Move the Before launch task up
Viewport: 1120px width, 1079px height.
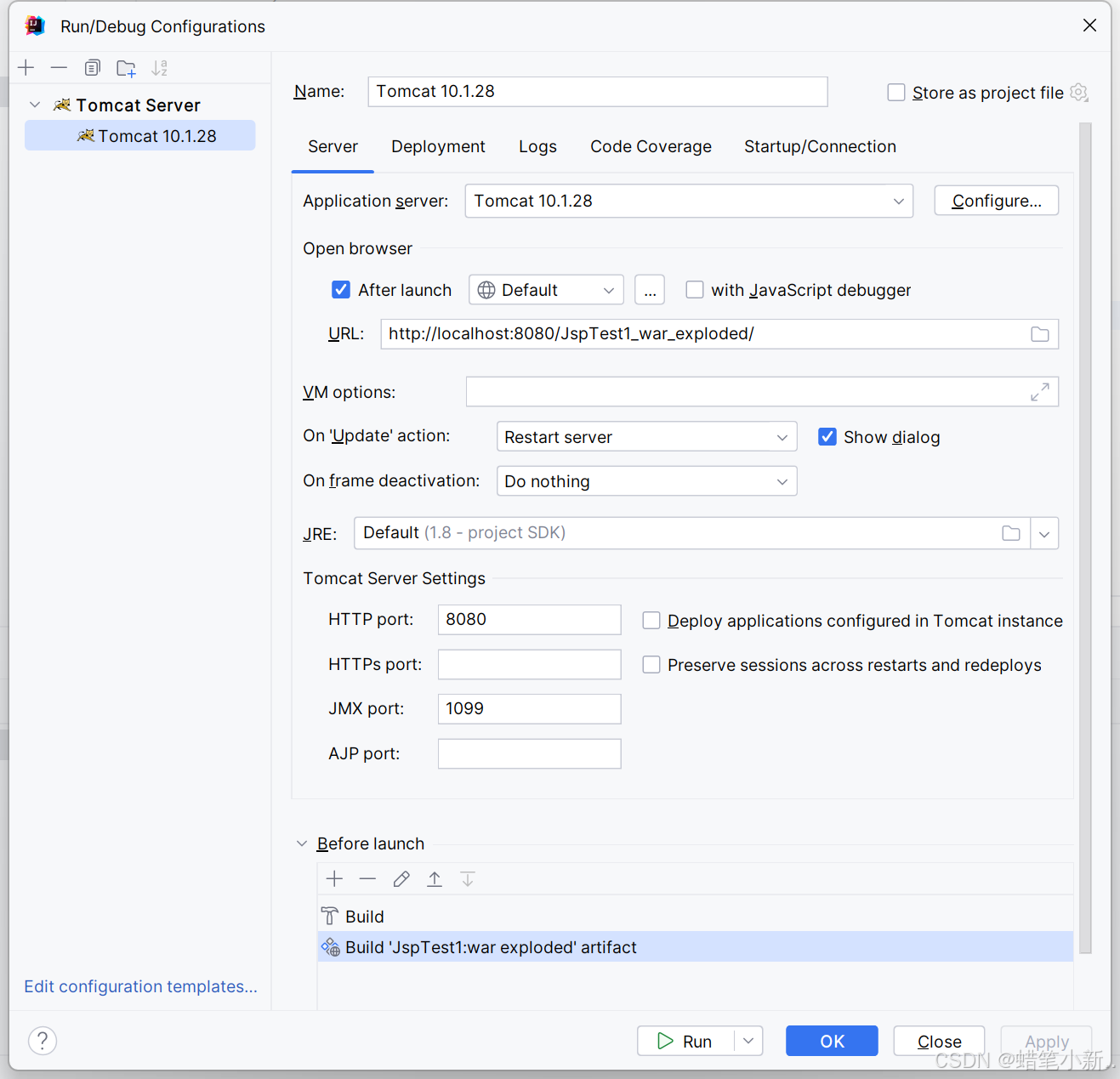point(435,879)
